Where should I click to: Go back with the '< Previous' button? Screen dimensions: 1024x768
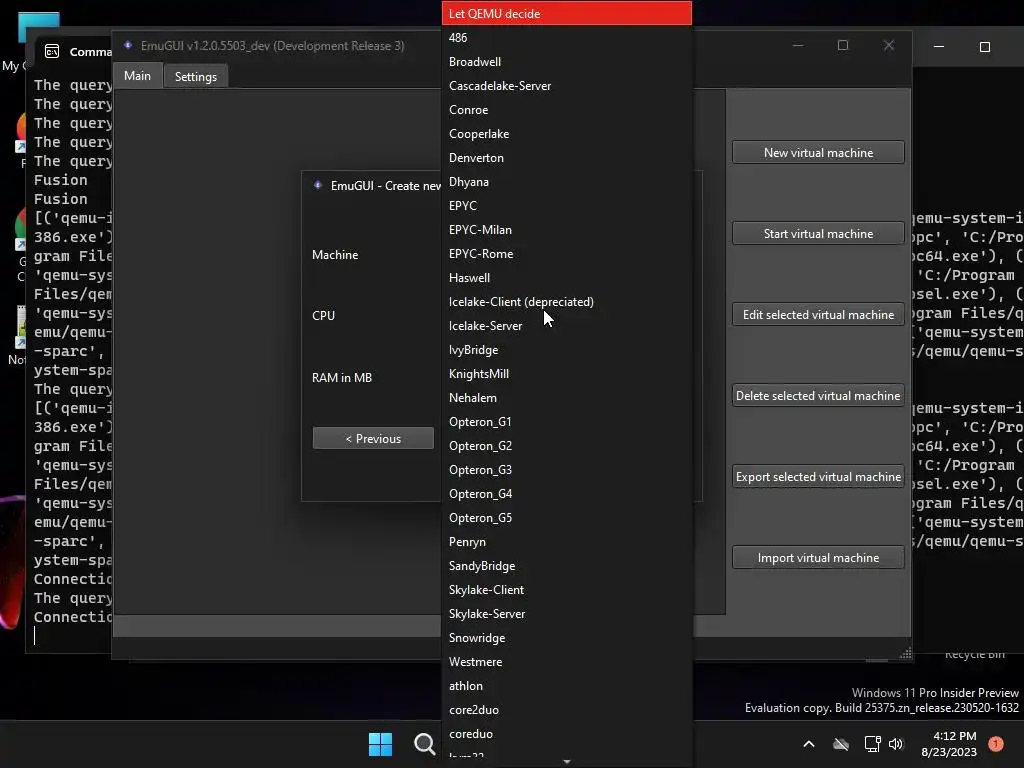point(373,439)
